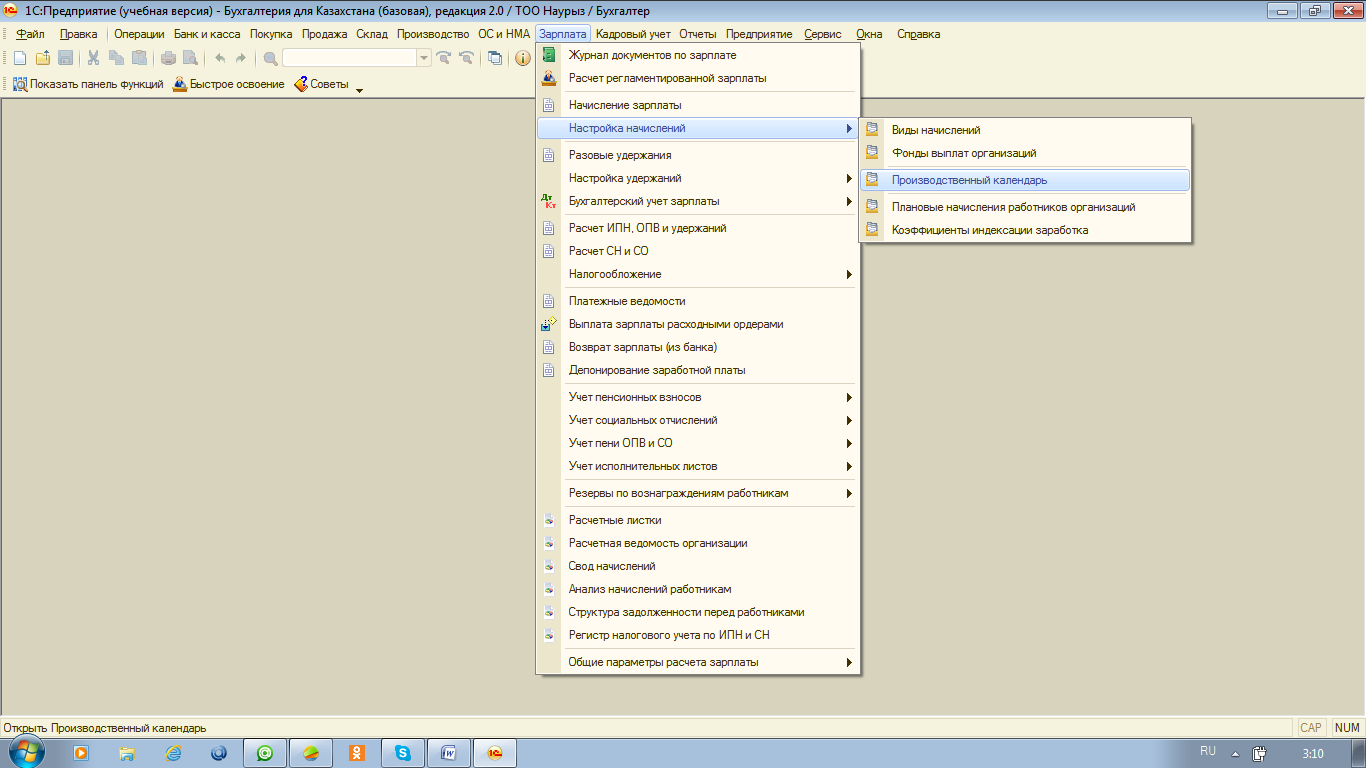
Task: Click the icon beside Виды начислений
Action: pyautogui.click(x=872, y=130)
